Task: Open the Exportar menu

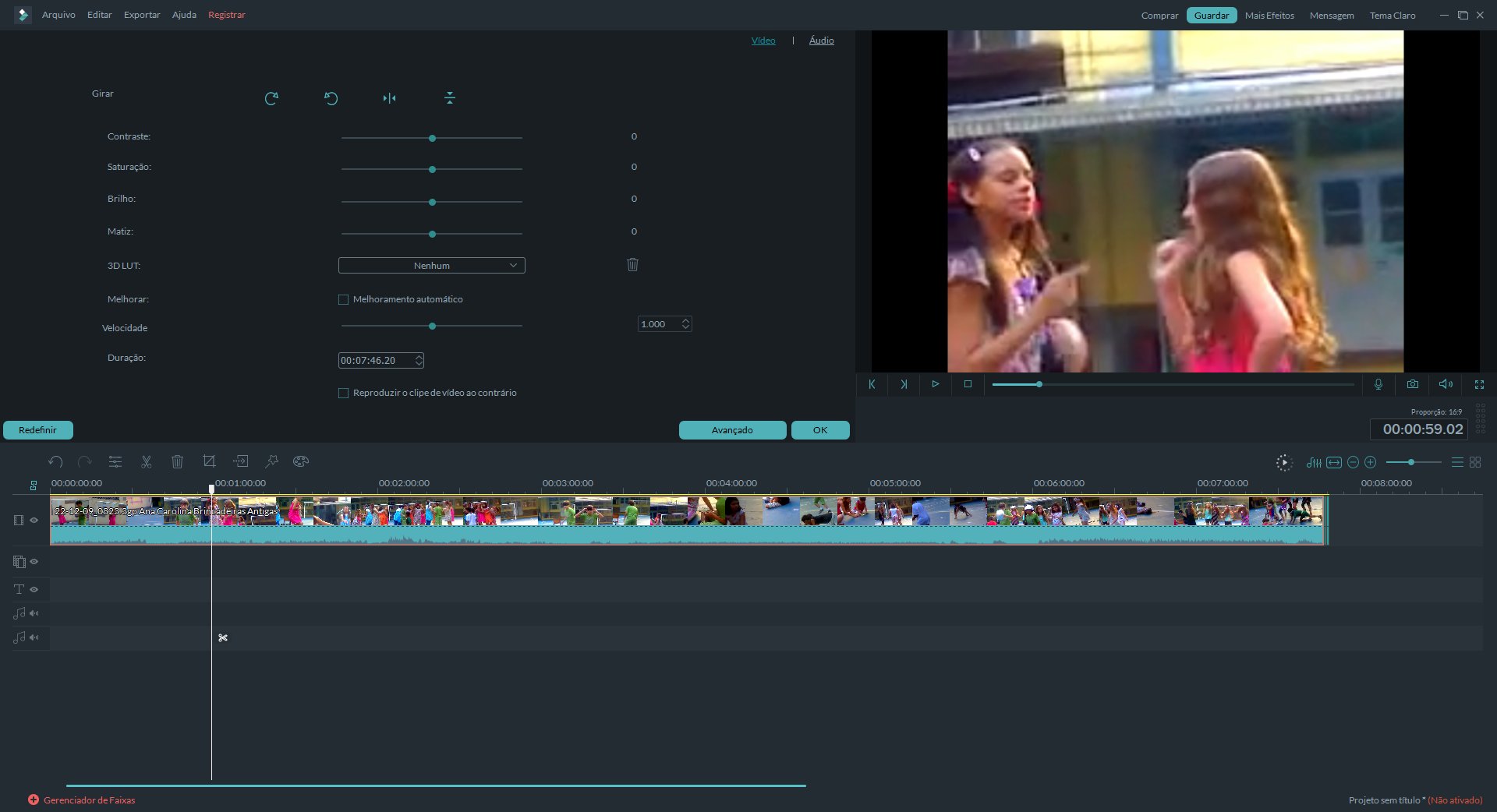Action: tap(142, 15)
